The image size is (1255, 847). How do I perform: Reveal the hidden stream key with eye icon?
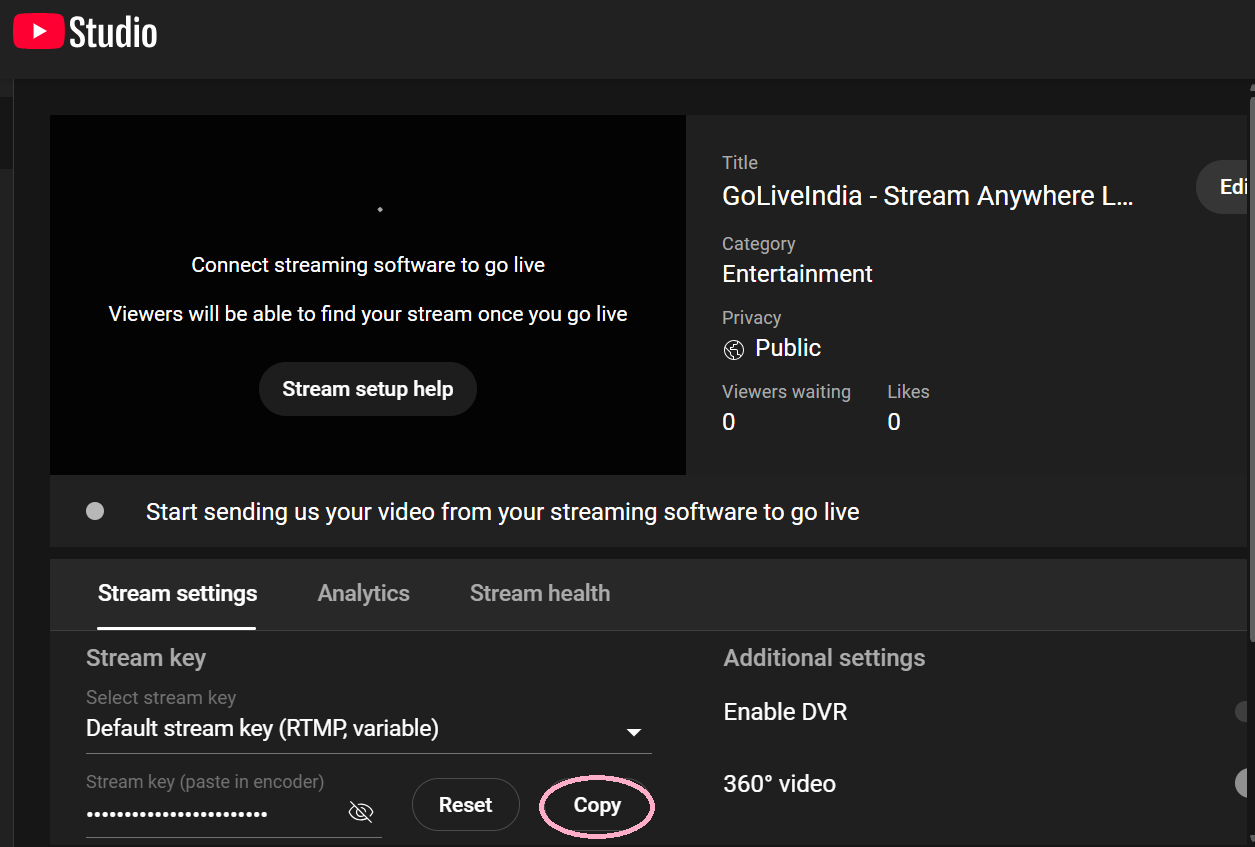360,812
